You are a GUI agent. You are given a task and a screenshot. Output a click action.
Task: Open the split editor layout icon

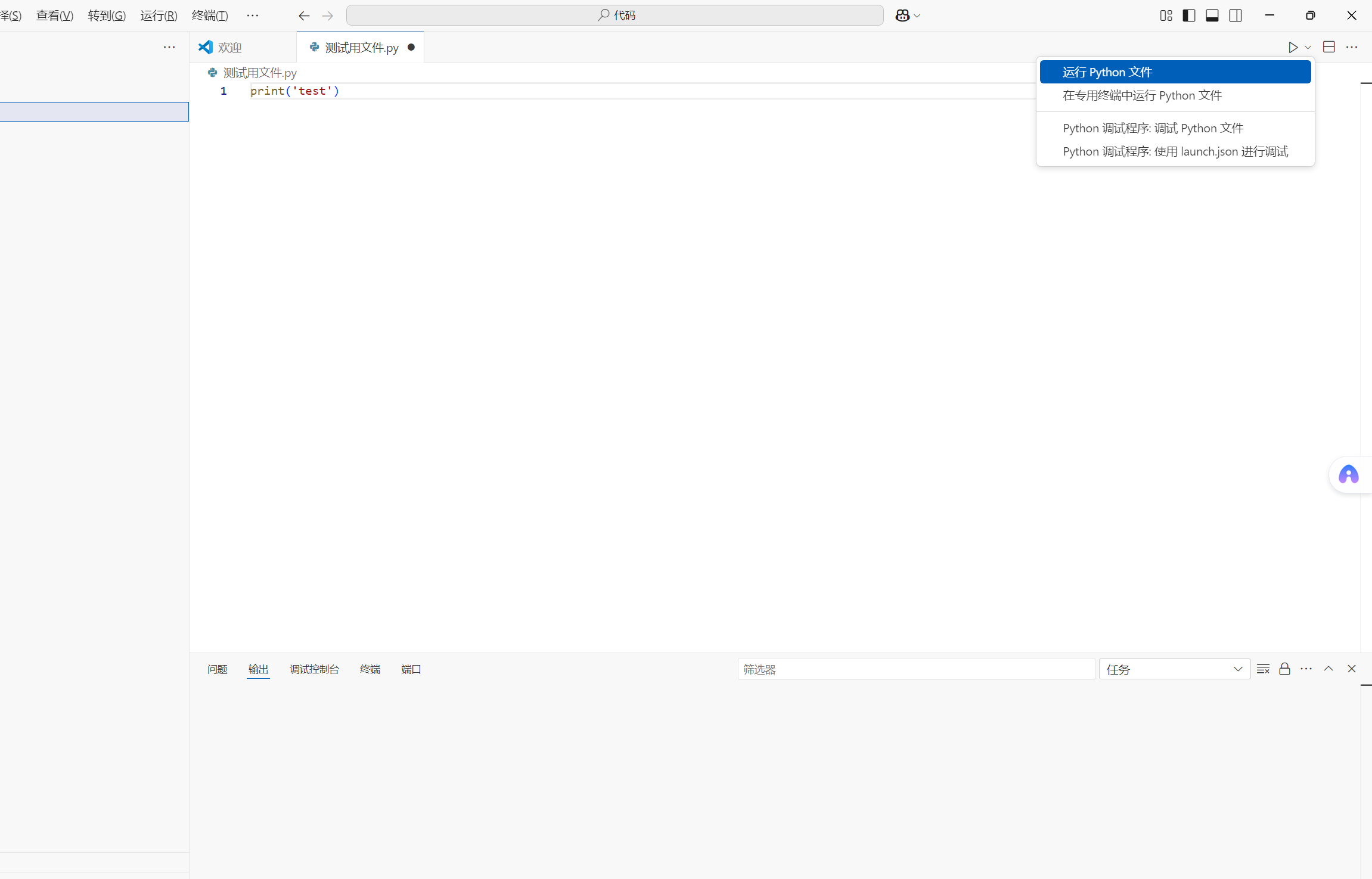pos(1328,47)
